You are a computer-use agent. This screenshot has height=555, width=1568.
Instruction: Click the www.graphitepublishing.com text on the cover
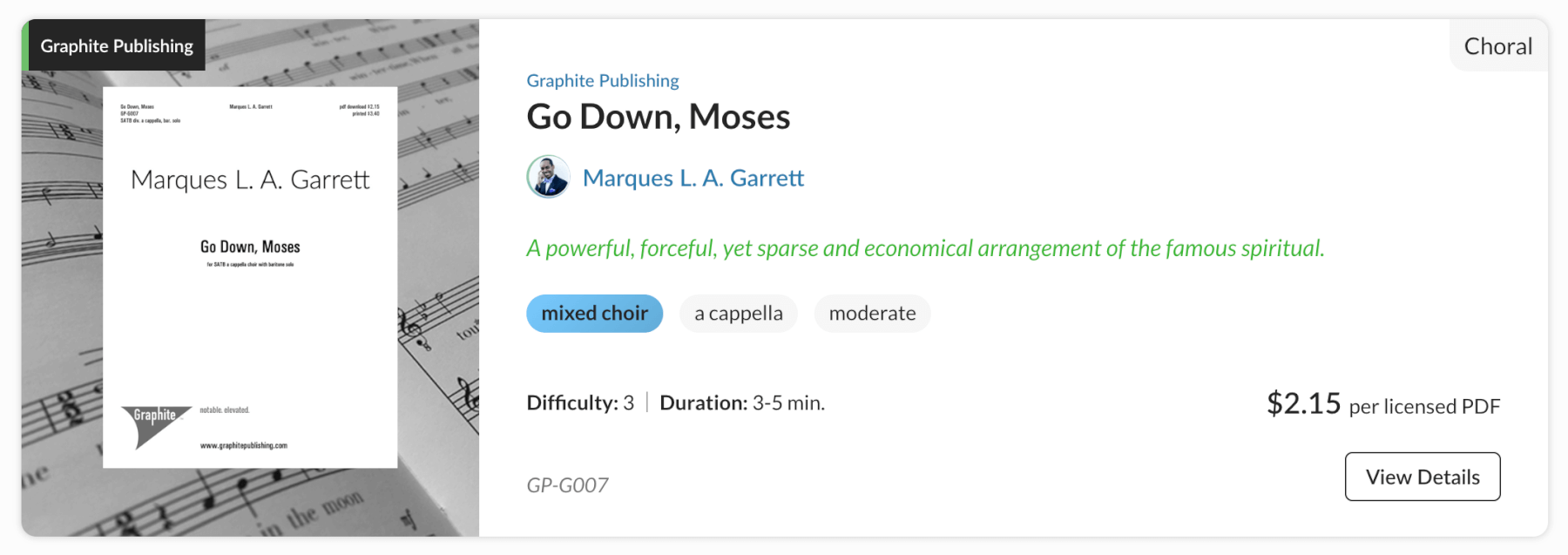[243, 446]
